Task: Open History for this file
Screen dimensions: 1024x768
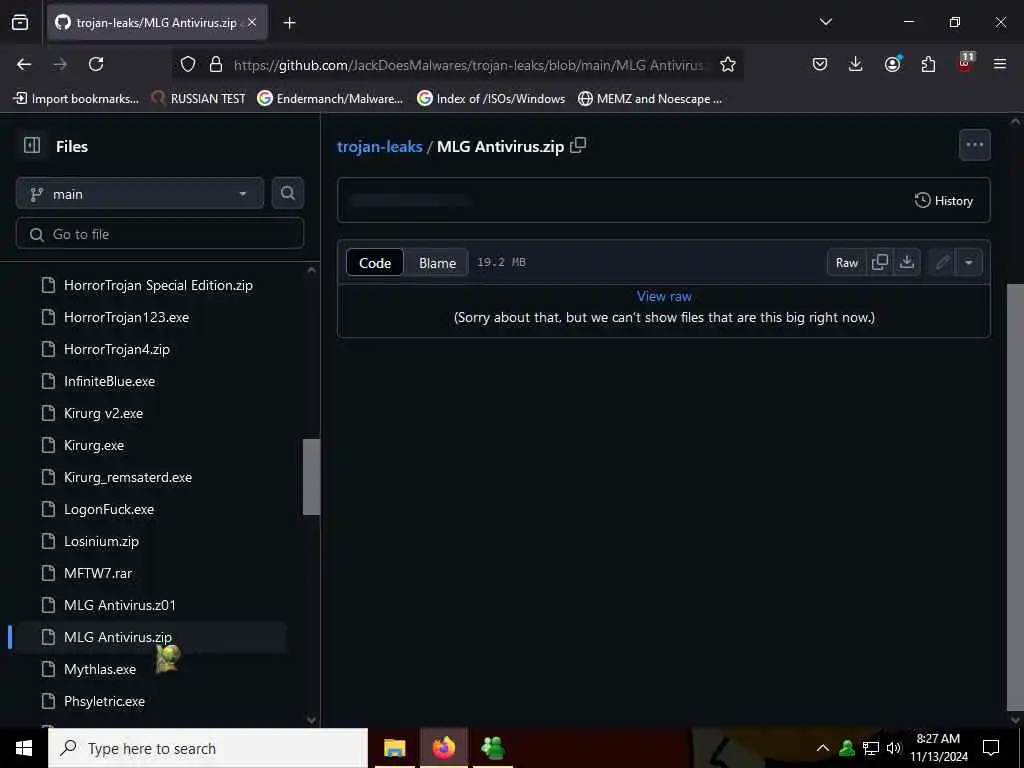Action: tap(944, 200)
